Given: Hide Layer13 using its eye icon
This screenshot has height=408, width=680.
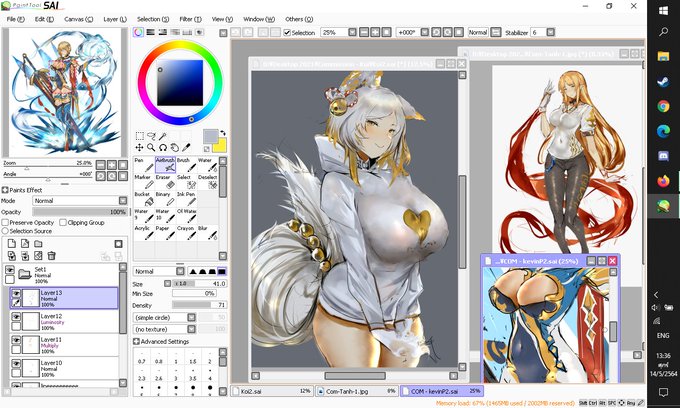Looking at the screenshot, I should click(16, 294).
